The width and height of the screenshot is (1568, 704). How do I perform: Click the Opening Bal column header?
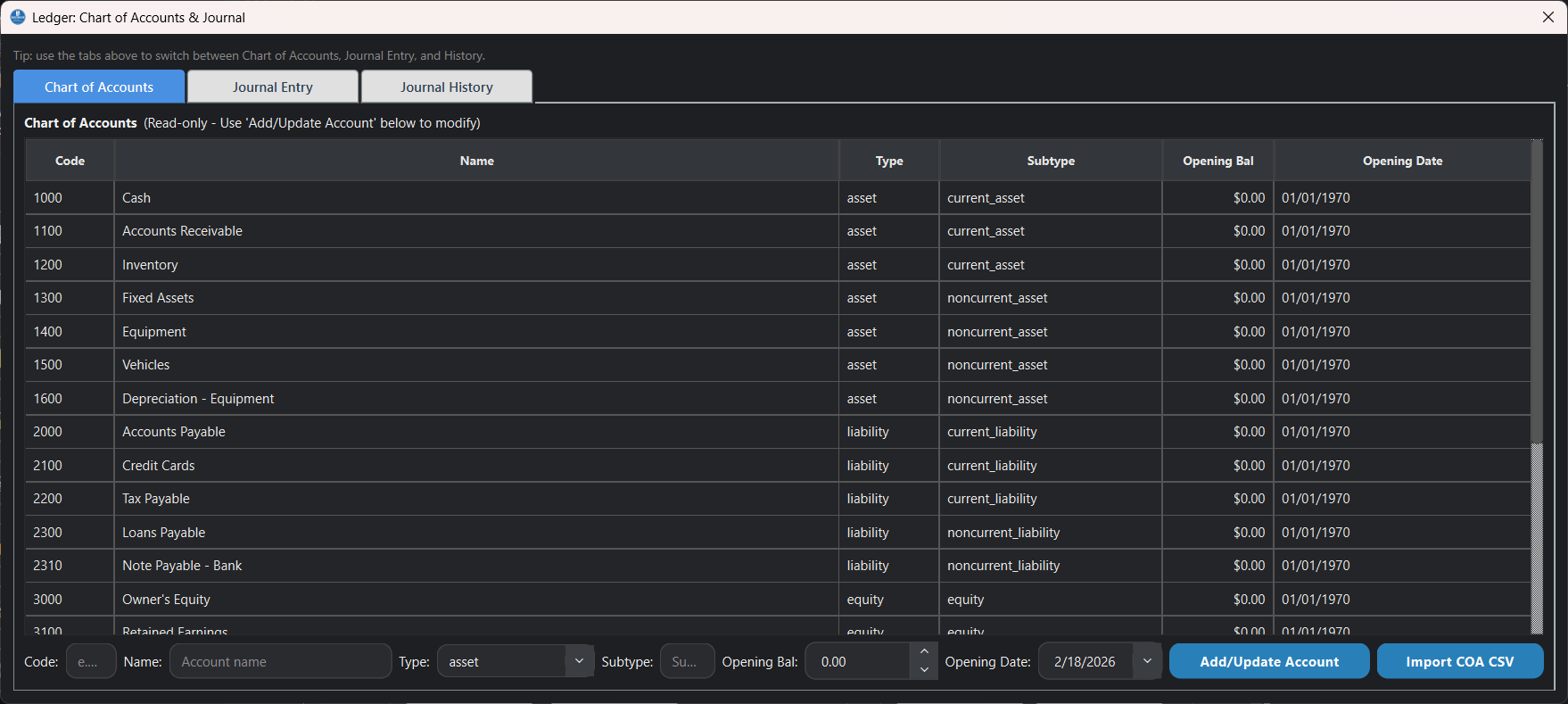pyautogui.click(x=1218, y=161)
